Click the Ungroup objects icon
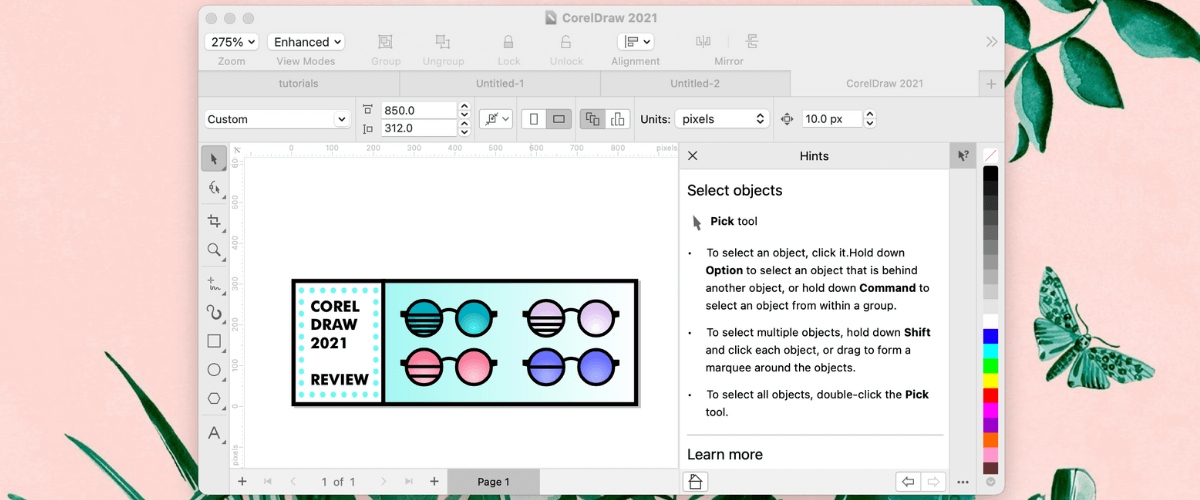1200x500 pixels. point(443,42)
